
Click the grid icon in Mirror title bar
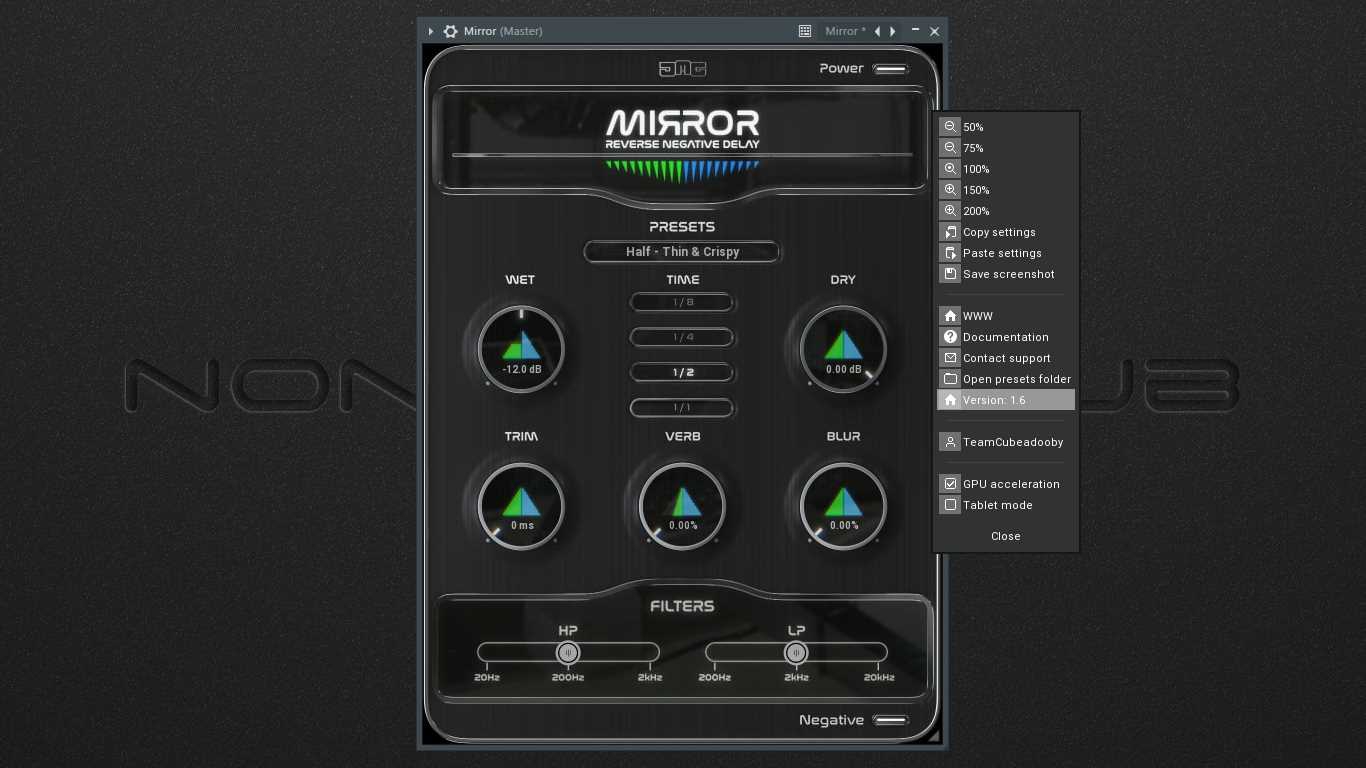(x=804, y=31)
